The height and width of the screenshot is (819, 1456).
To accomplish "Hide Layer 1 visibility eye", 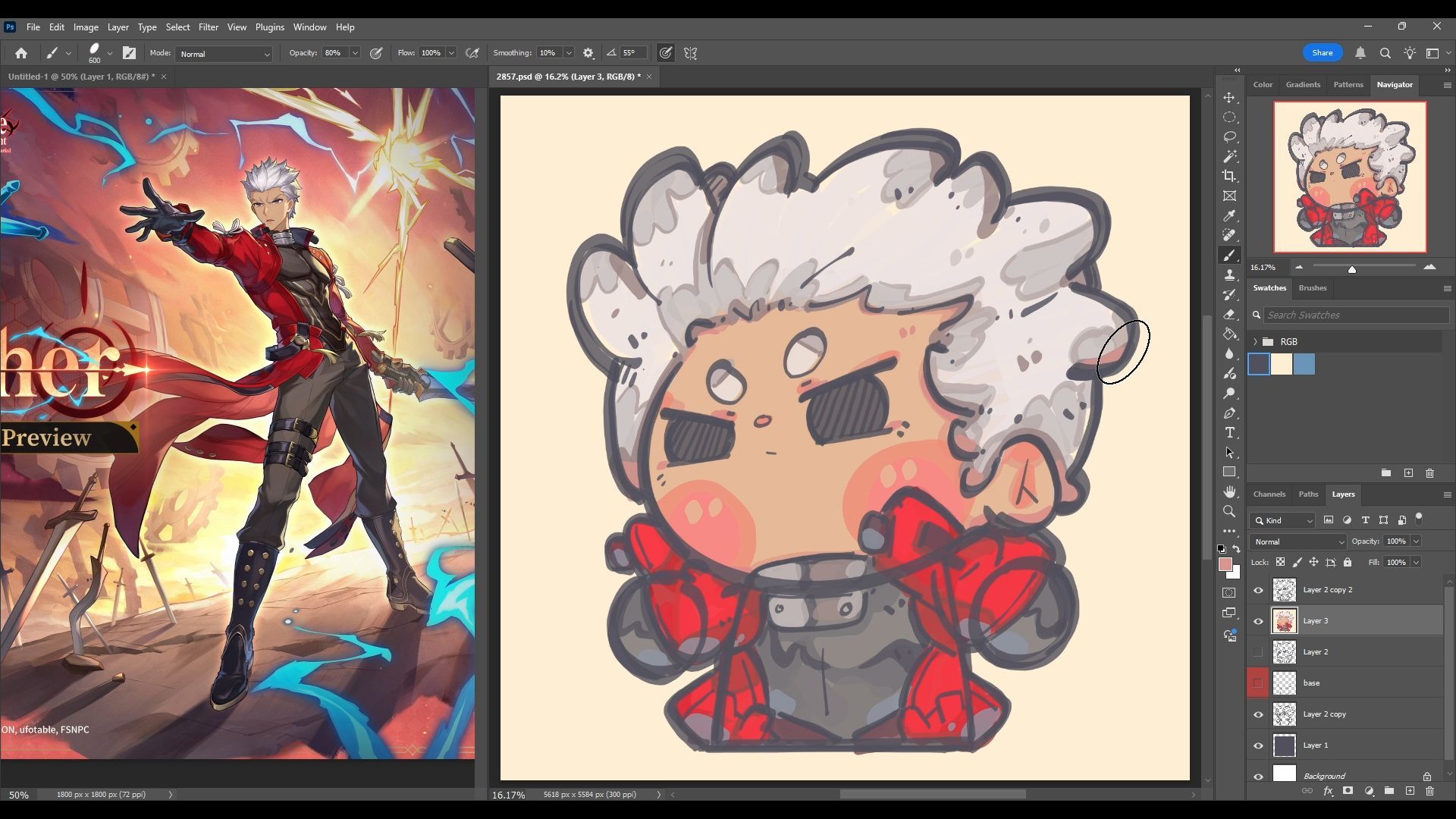I will coord(1258,745).
